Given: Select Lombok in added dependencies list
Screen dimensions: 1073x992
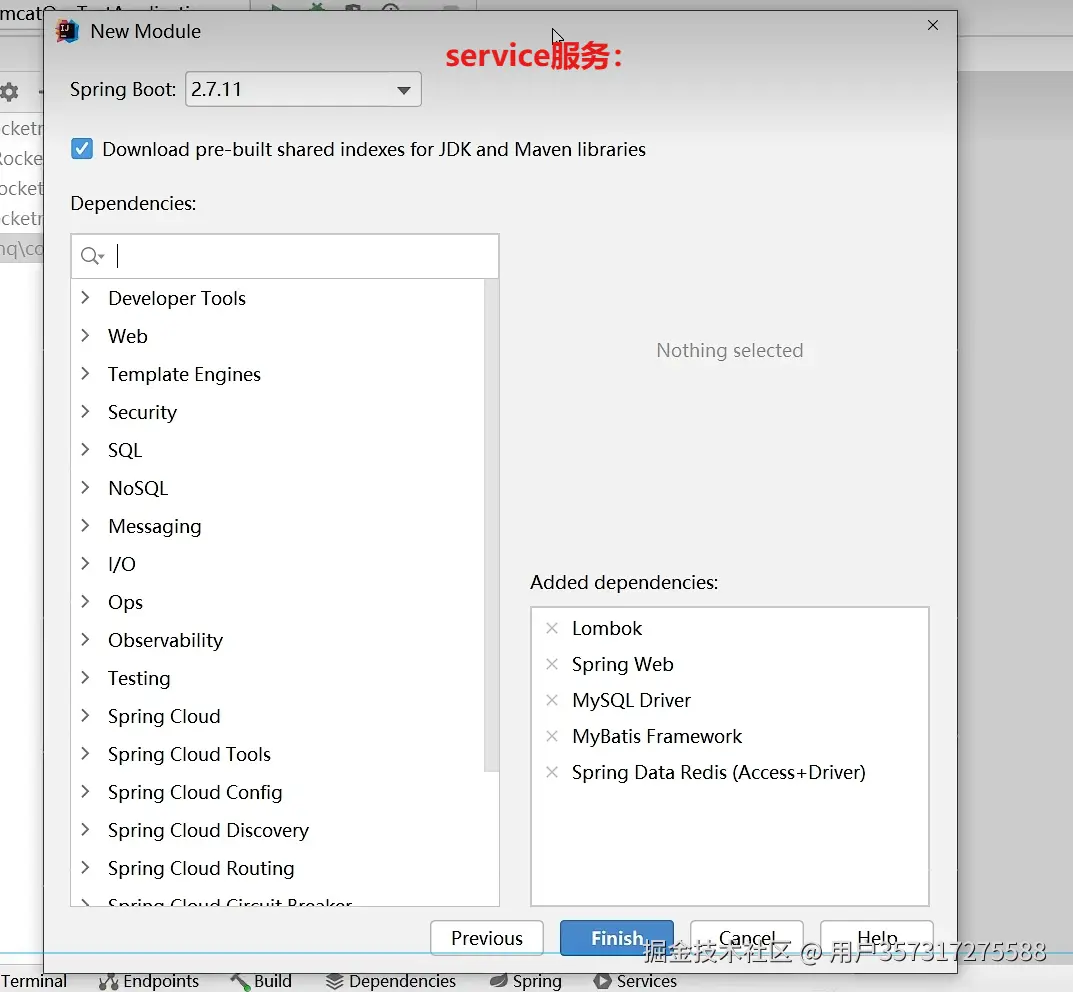Looking at the screenshot, I should point(607,628).
